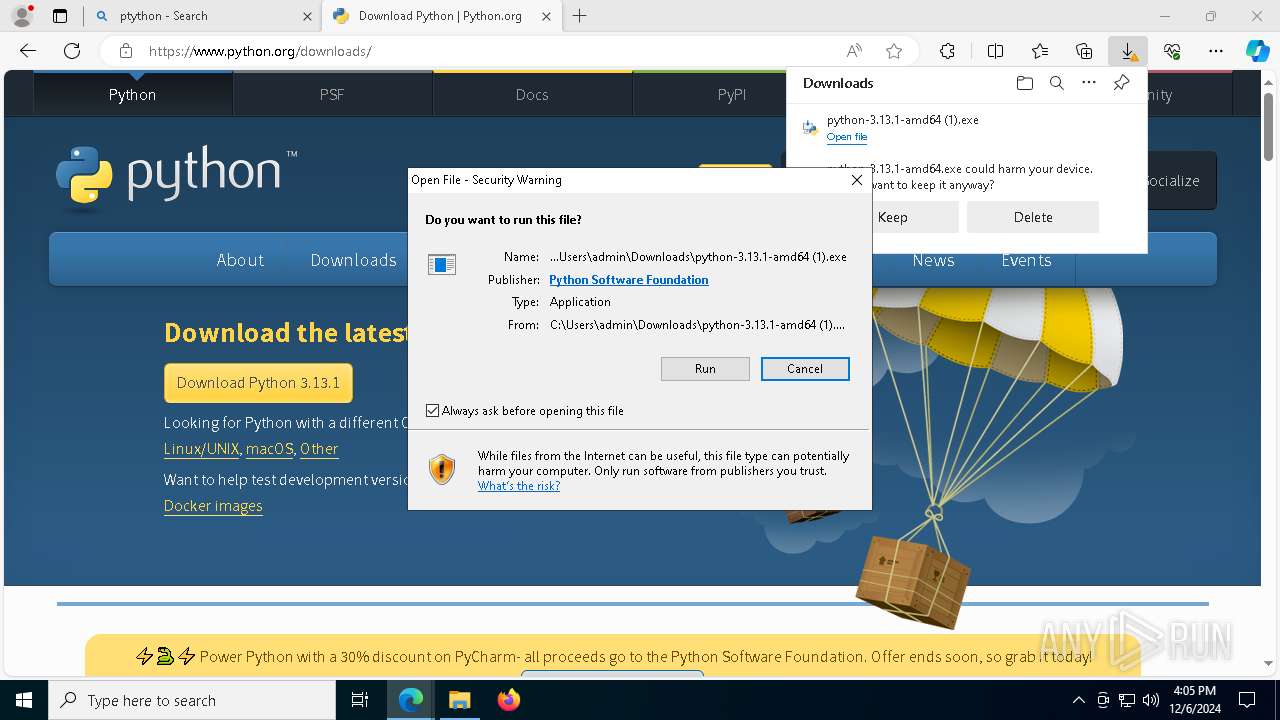
Task: Open More options ellipsis in Downloads panel
Action: (x=1089, y=83)
